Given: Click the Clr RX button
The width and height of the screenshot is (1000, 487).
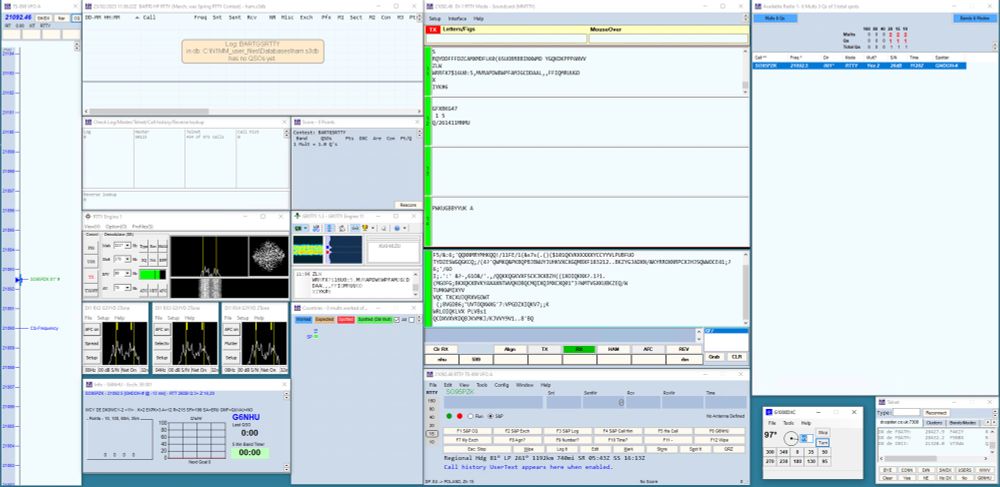Looking at the screenshot, I should click(x=441, y=349).
